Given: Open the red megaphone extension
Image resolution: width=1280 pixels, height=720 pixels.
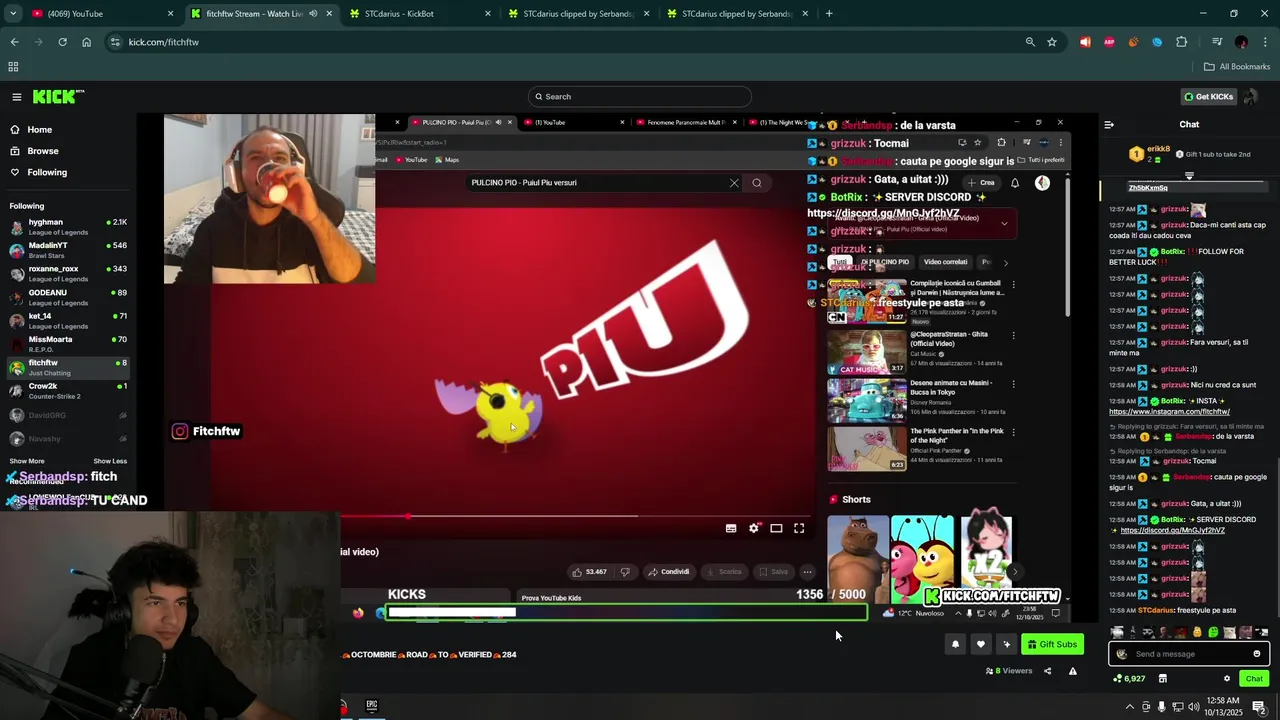Looking at the screenshot, I should point(1085,42).
